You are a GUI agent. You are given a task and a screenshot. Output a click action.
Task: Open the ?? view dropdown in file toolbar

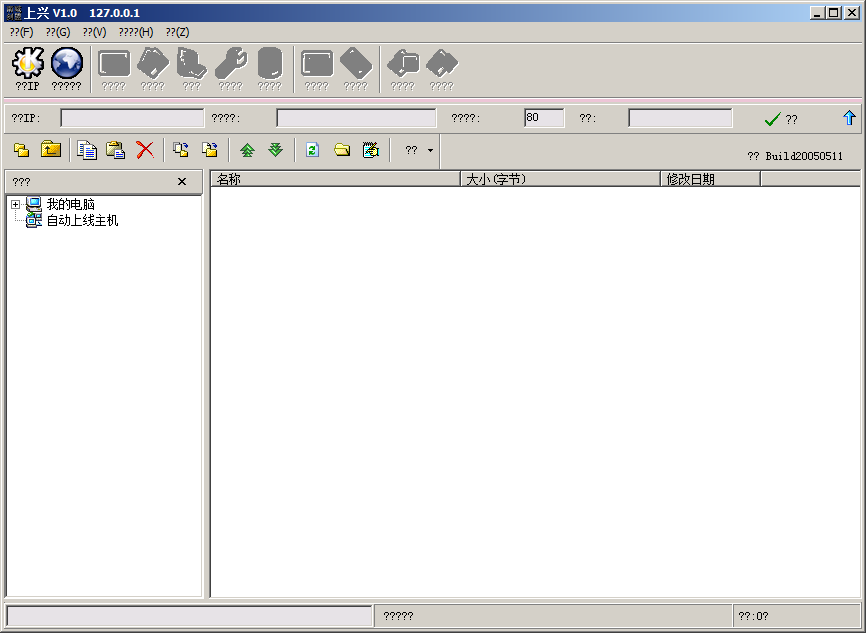419,150
